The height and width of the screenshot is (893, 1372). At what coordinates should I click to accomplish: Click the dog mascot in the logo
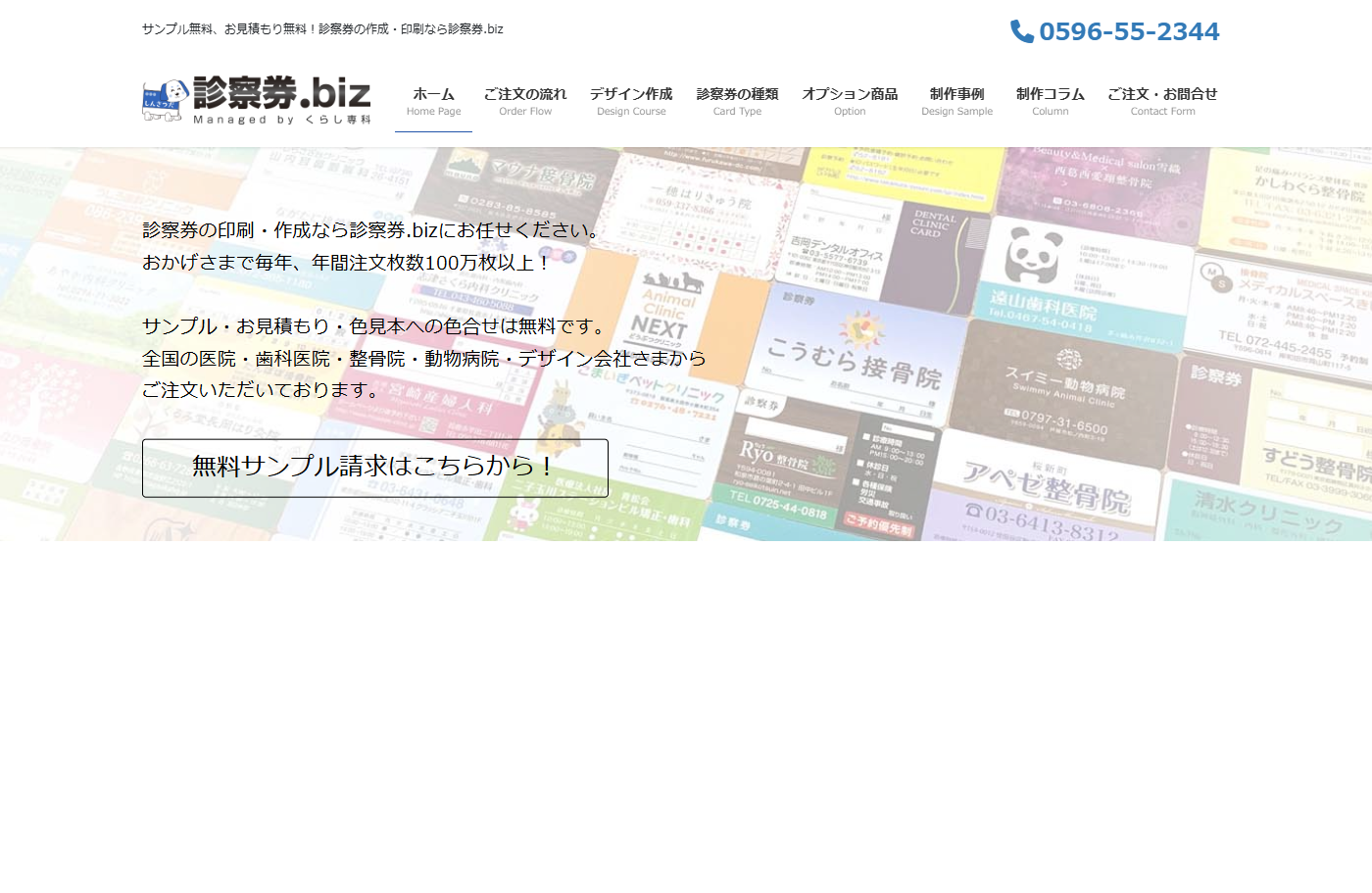coord(165,101)
